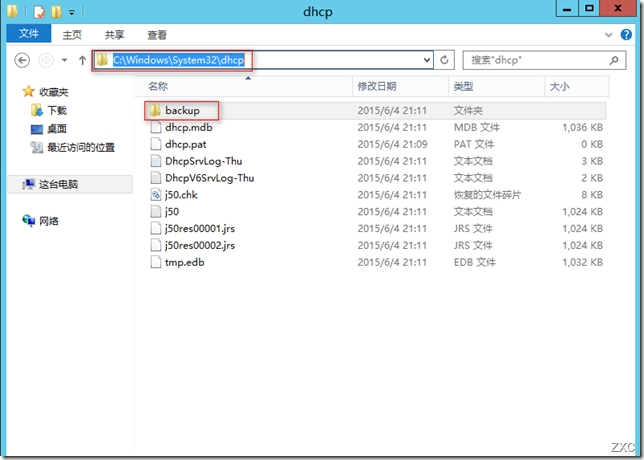
Task: Open recent locations dropdown arrow
Action: (64, 60)
